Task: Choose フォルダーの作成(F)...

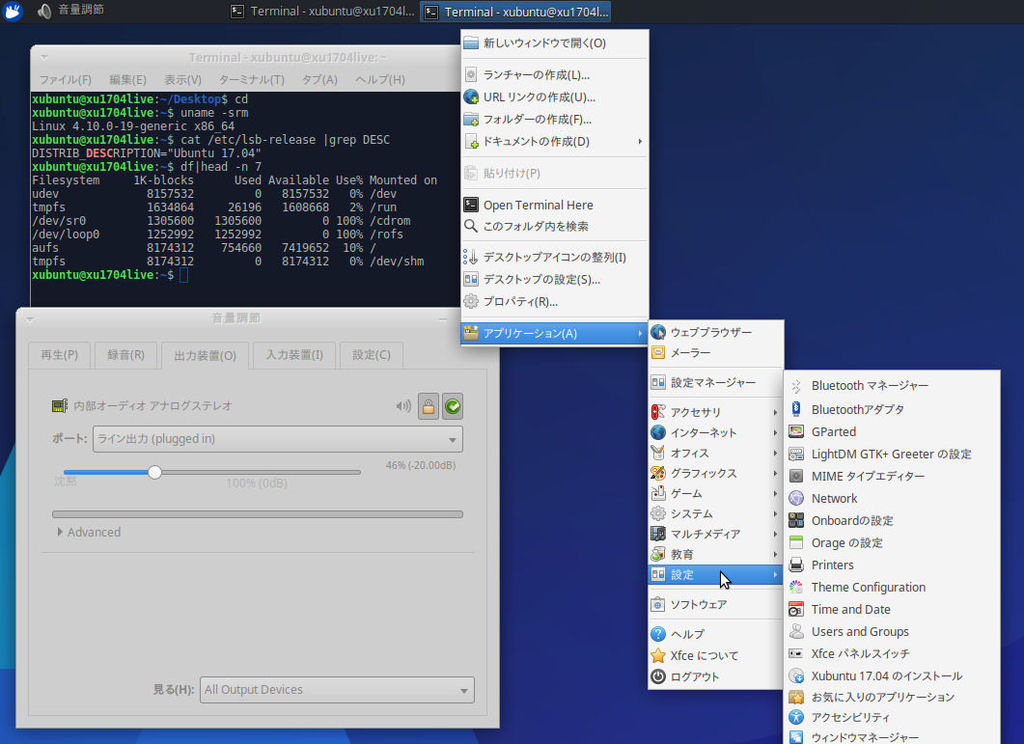Action: coord(554,119)
